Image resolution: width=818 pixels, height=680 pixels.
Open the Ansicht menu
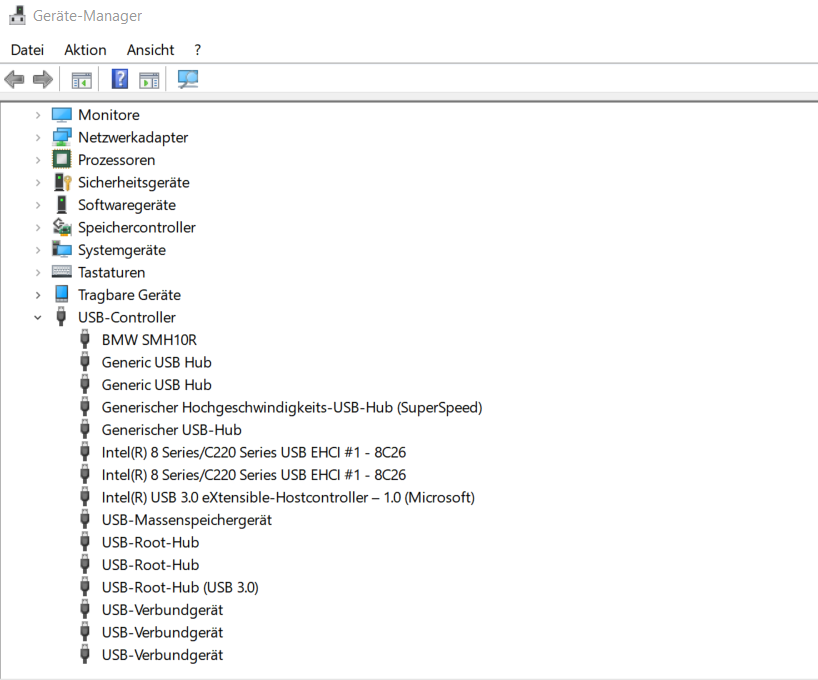pos(150,49)
